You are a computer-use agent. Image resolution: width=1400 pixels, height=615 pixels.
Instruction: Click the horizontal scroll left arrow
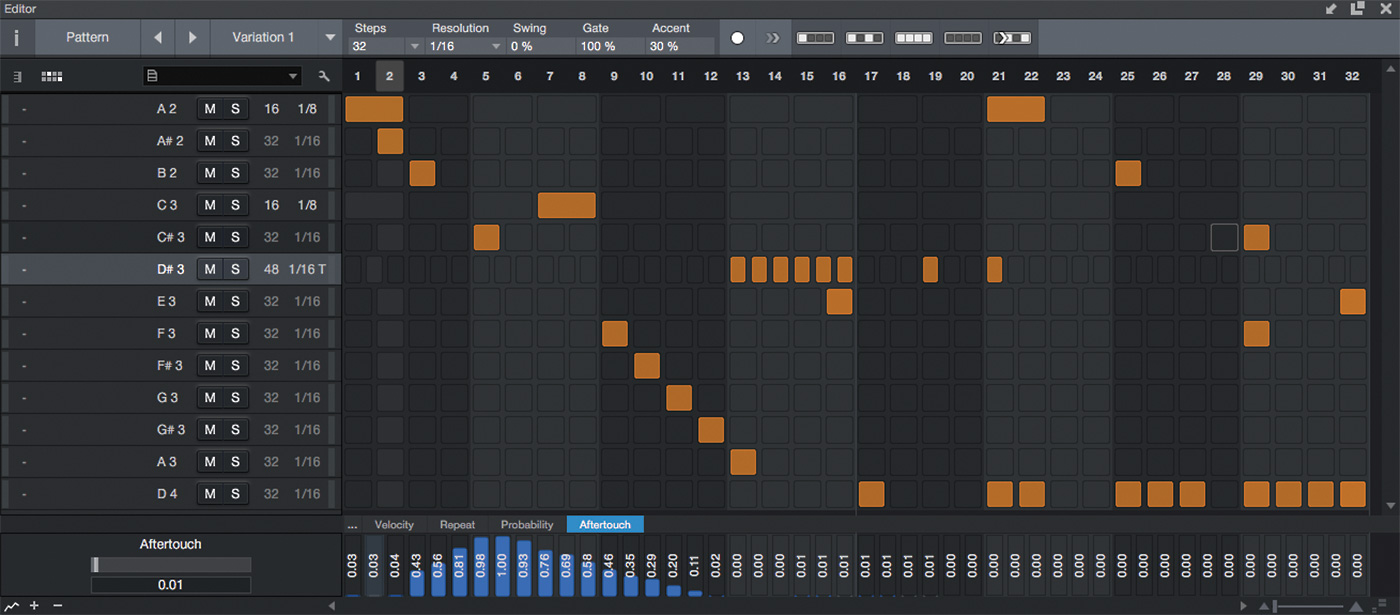click(332, 606)
